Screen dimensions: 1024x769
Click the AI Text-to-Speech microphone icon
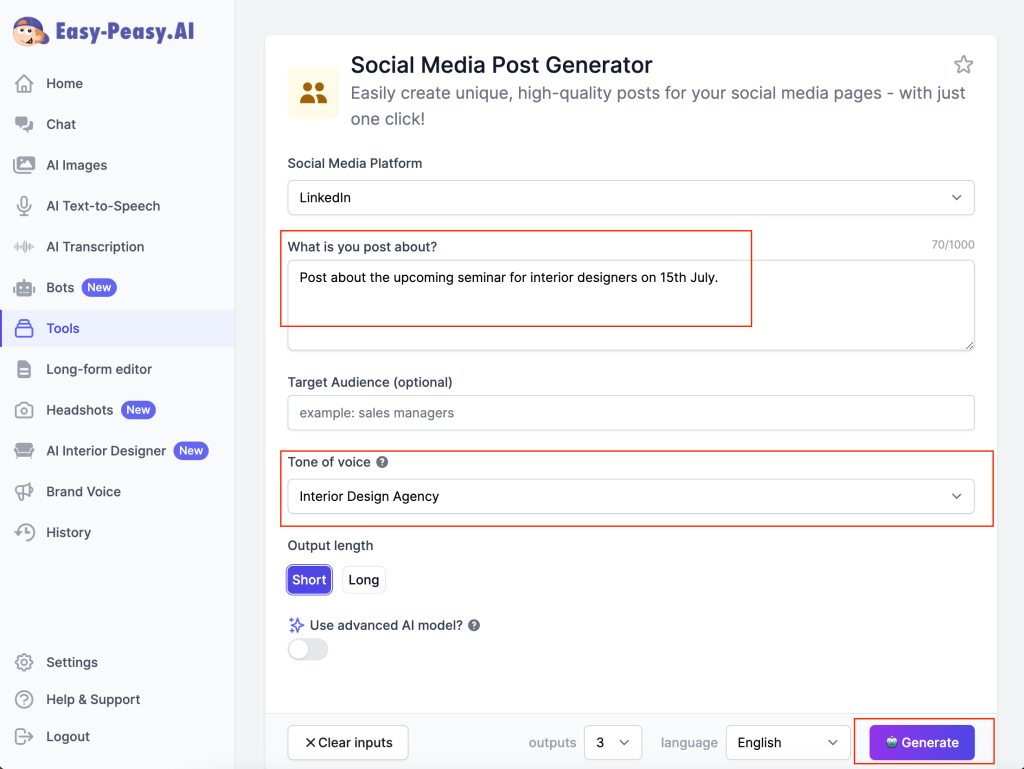click(x=24, y=206)
